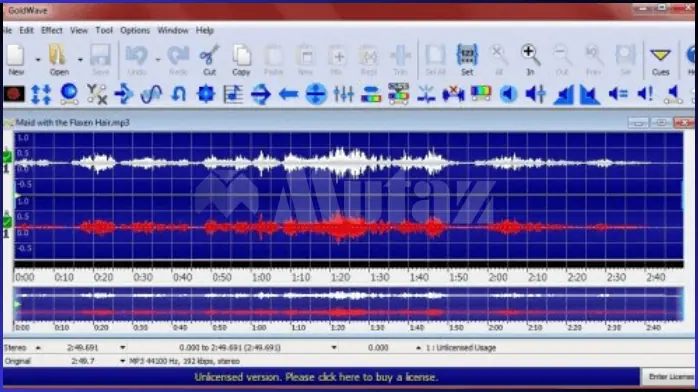Apply the left-arrow Reverse effect

click(288, 94)
